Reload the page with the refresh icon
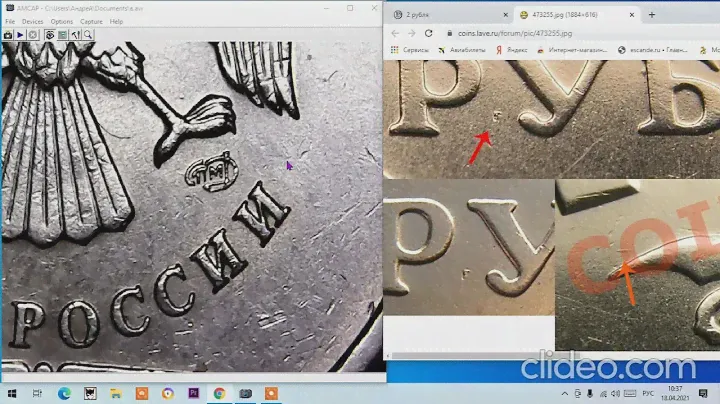Viewport: 720px width, 404px height. 431,33
